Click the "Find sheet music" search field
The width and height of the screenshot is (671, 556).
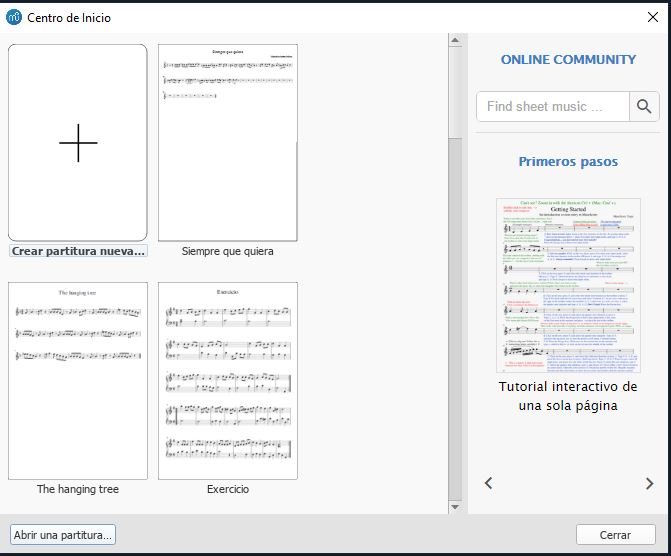click(552, 106)
